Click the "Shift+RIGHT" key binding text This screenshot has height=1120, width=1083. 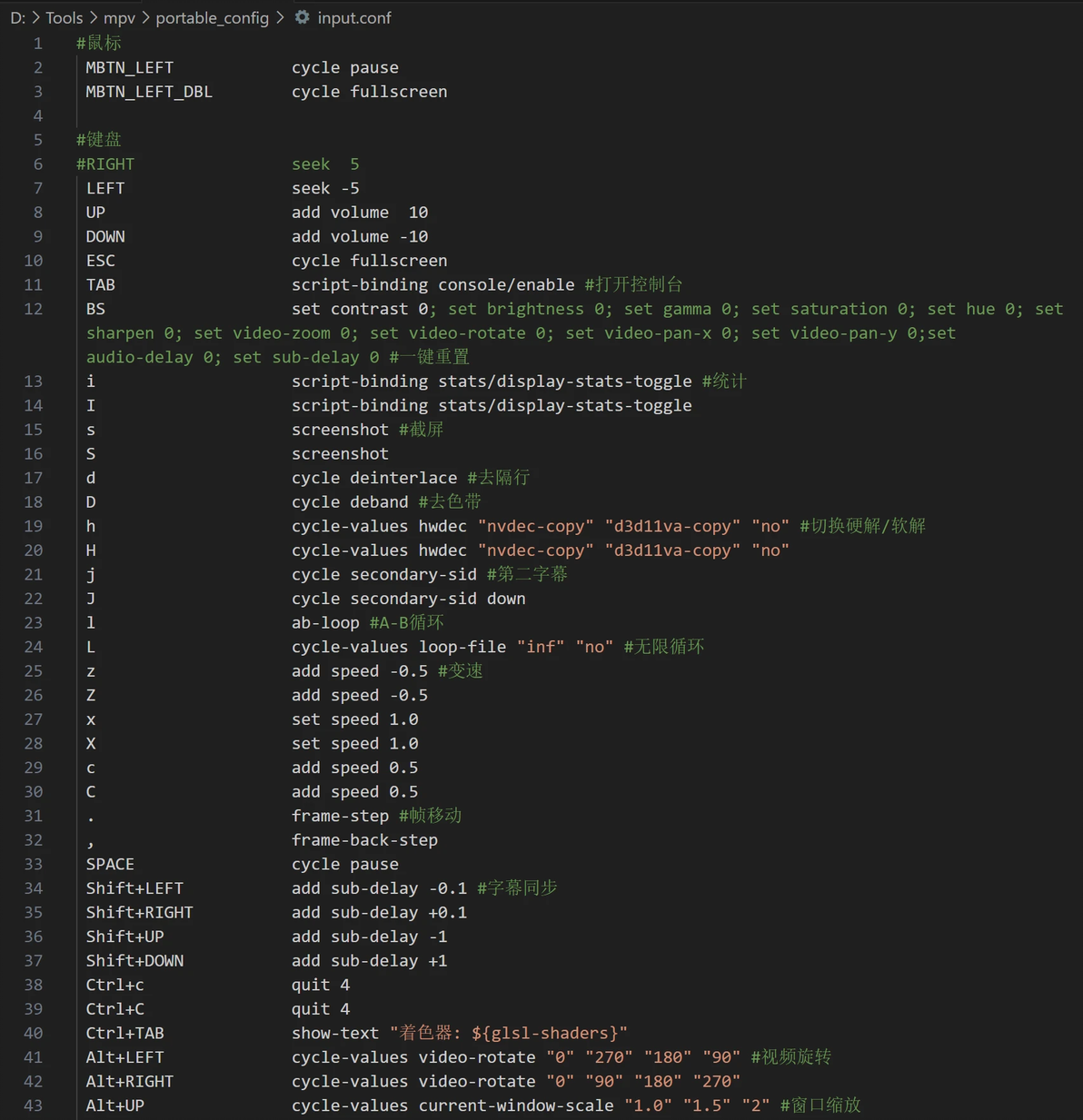pos(140,912)
